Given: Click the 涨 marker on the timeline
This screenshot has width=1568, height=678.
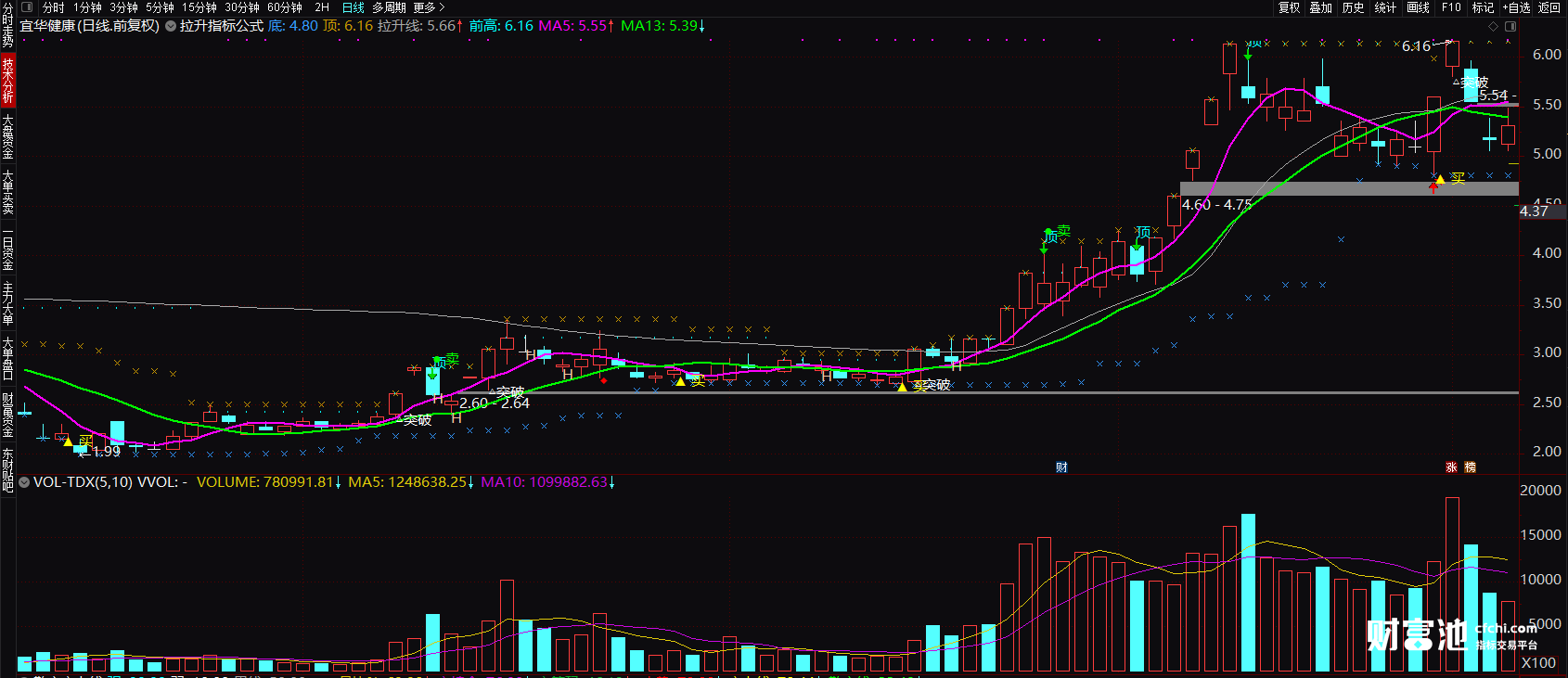Looking at the screenshot, I should click(1451, 467).
